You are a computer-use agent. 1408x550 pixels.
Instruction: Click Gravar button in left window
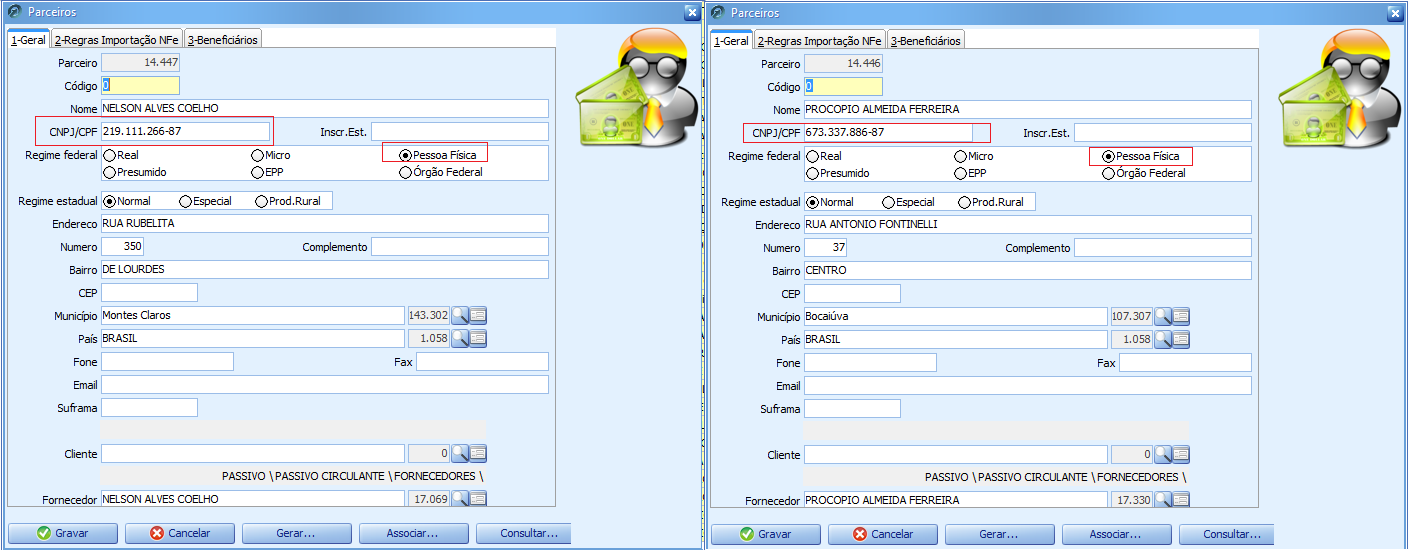pyautogui.click(x=62, y=533)
